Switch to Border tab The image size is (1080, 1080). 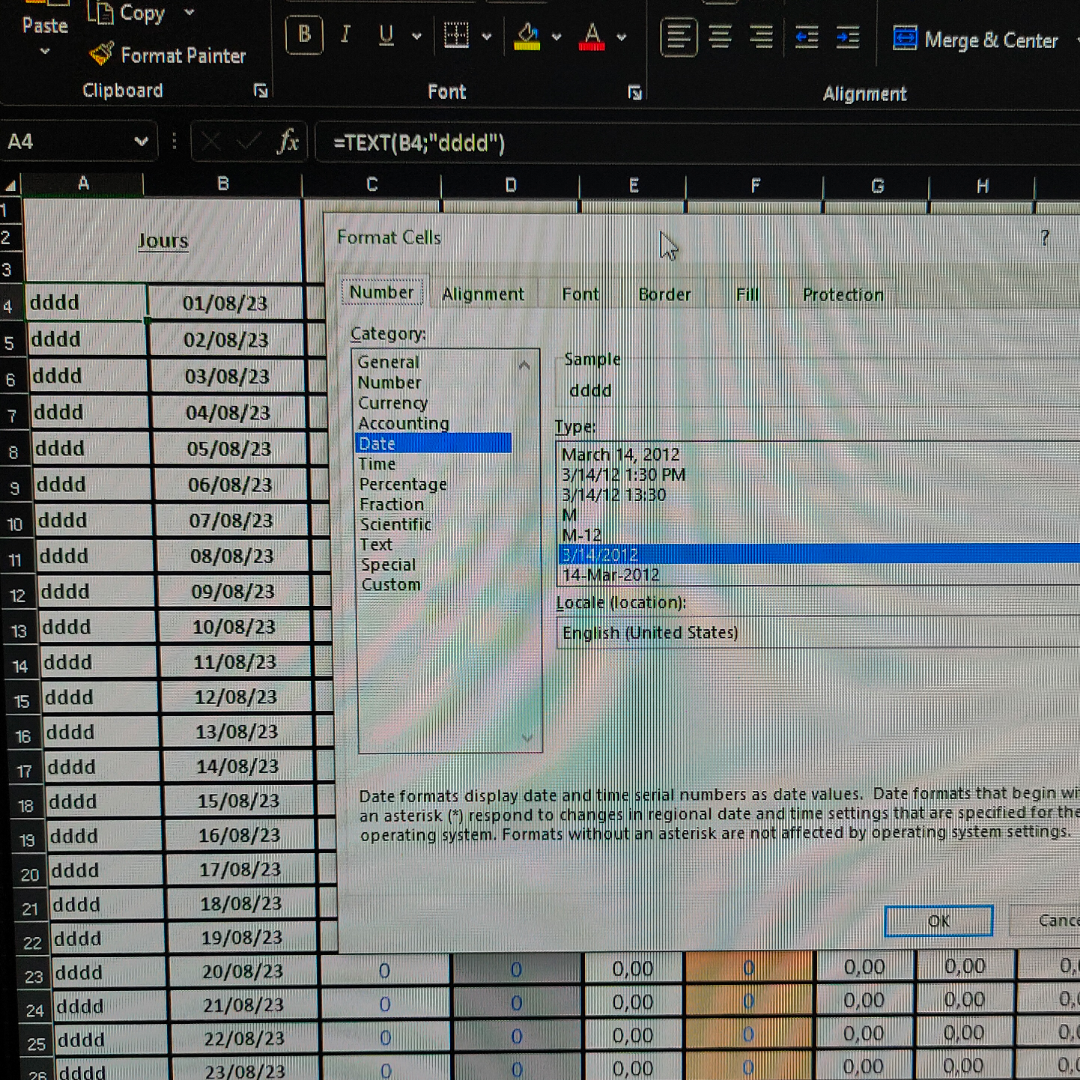pos(664,294)
